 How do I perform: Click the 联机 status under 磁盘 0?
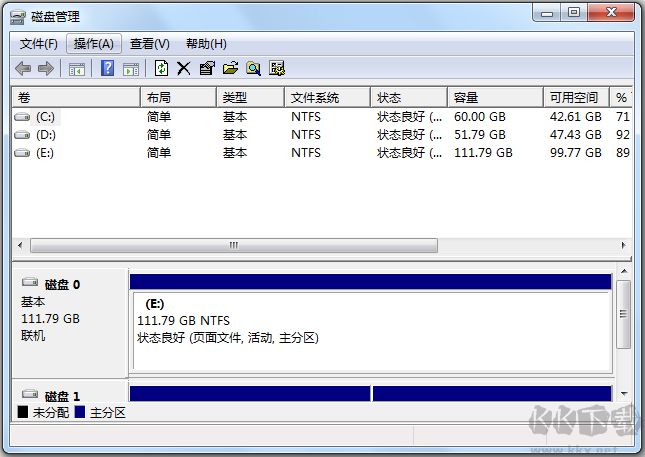tap(33, 336)
